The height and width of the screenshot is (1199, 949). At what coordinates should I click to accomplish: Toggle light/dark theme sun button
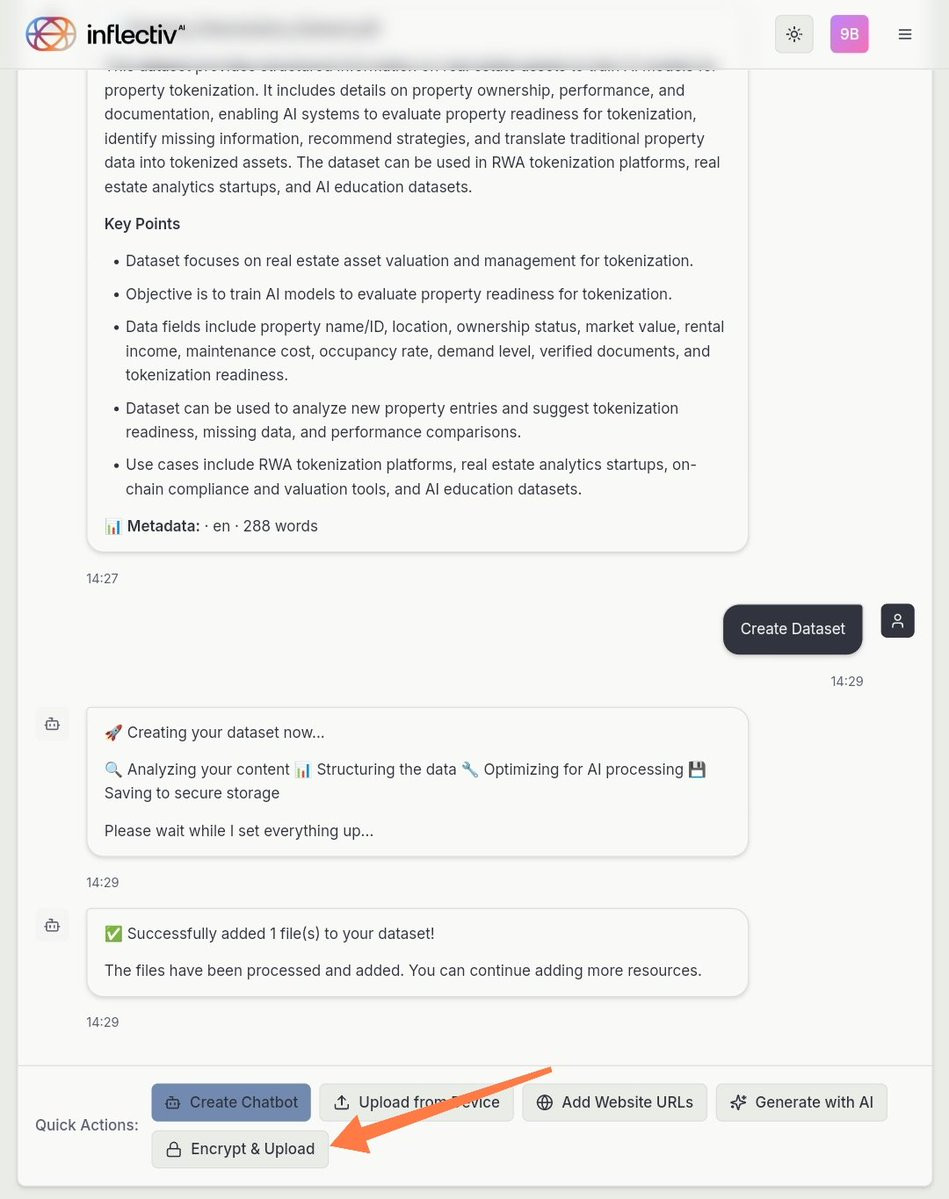point(794,34)
